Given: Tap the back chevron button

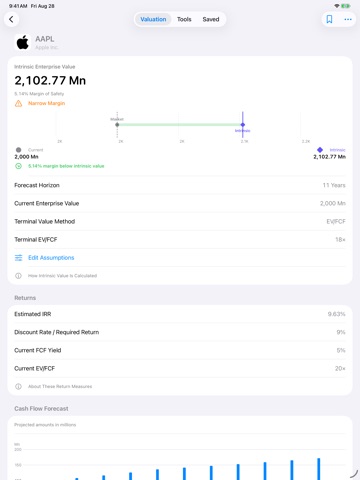Looking at the screenshot, I should [11, 19].
